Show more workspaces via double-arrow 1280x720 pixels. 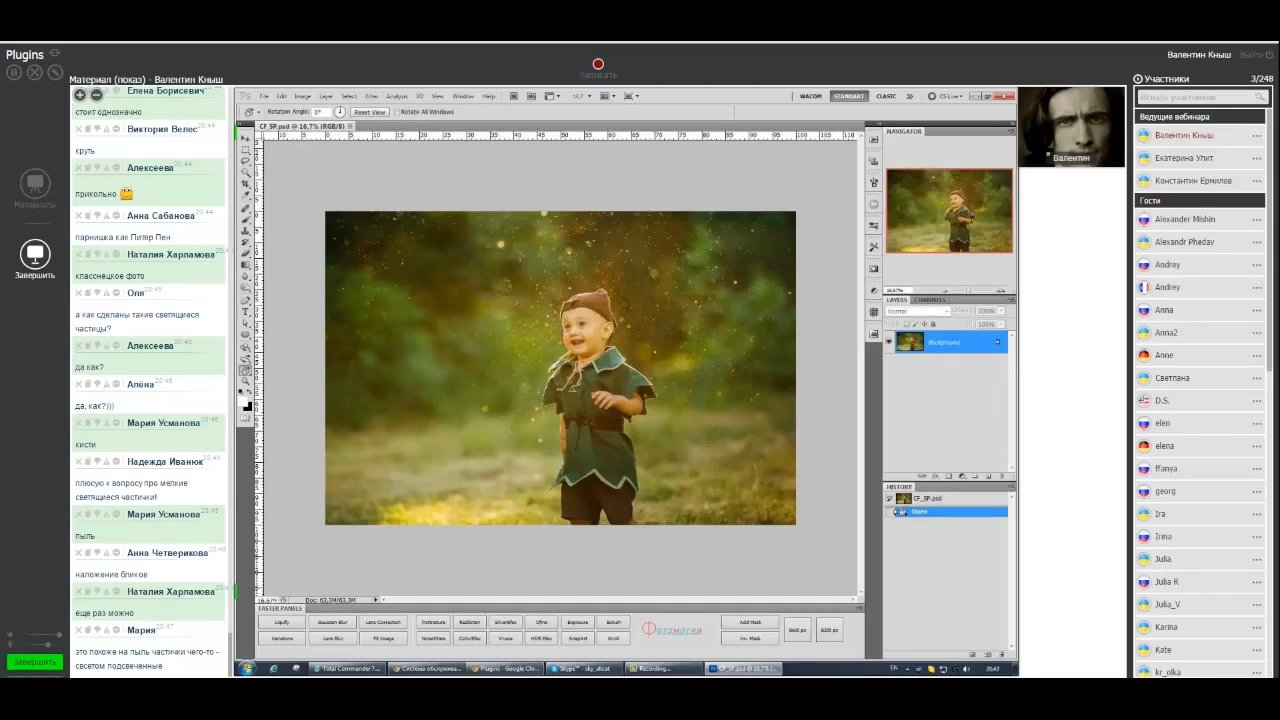(909, 96)
